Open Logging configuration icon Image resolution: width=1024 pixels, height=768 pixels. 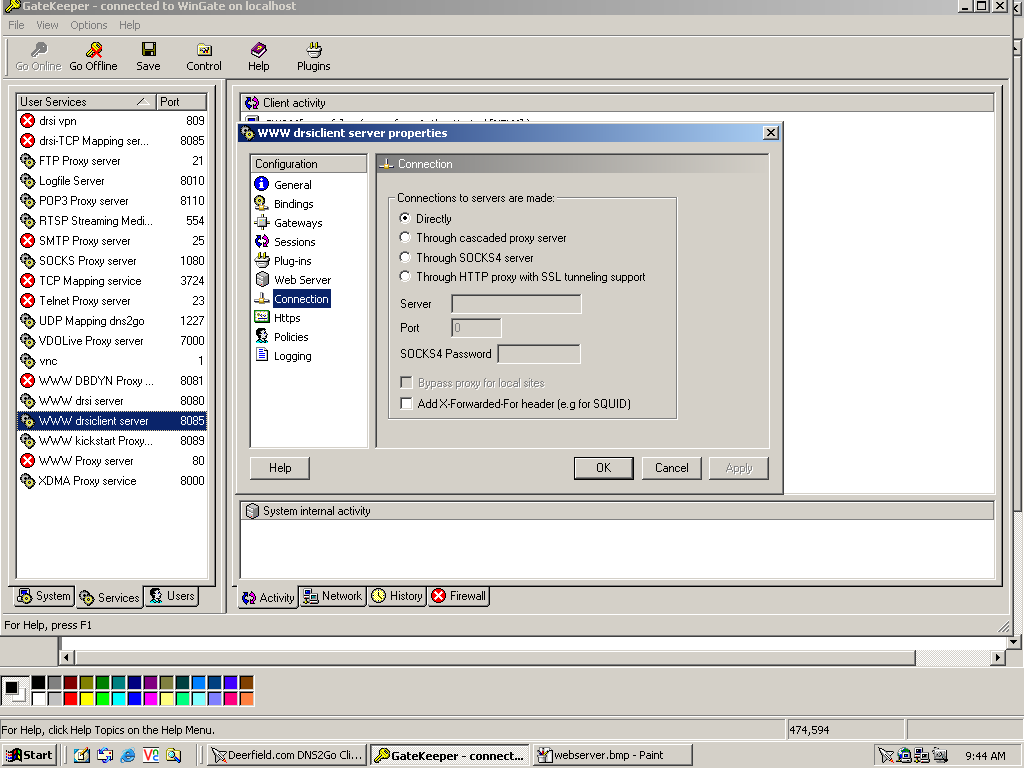(x=261, y=355)
